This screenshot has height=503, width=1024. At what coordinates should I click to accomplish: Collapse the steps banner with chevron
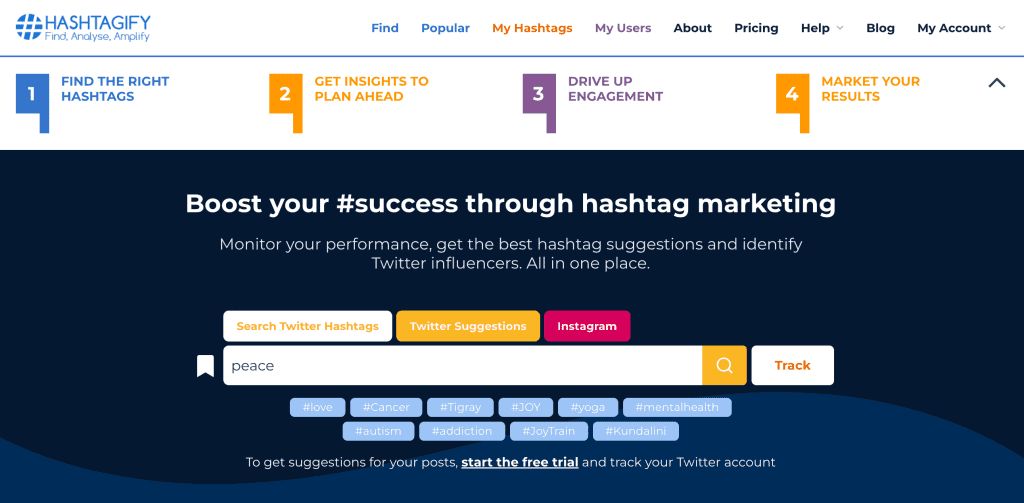click(997, 83)
